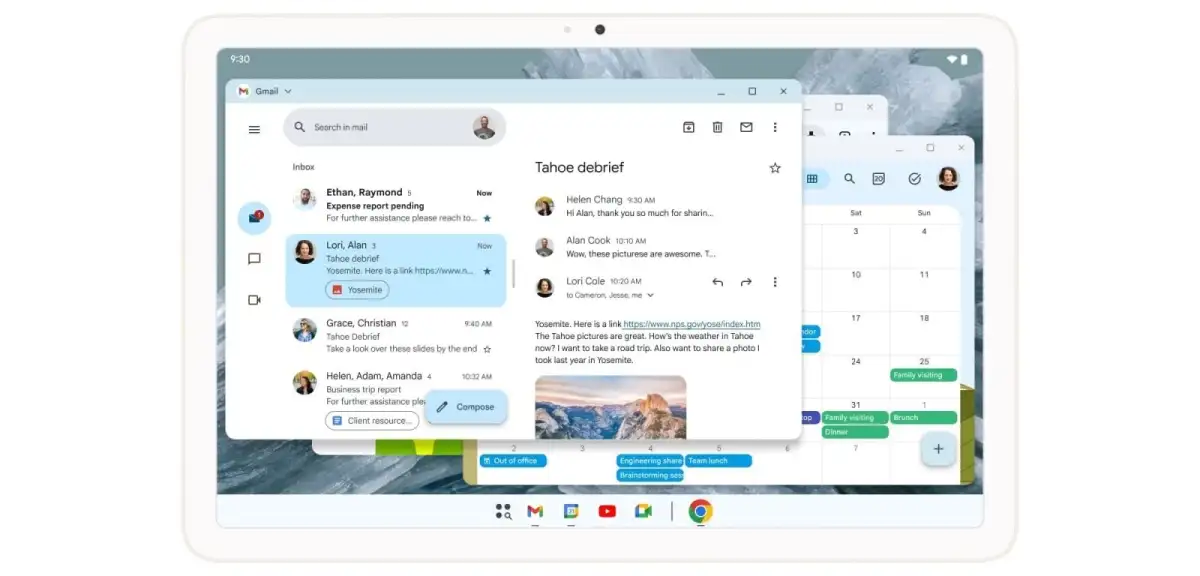Launch Gmail from the taskbar

535,512
